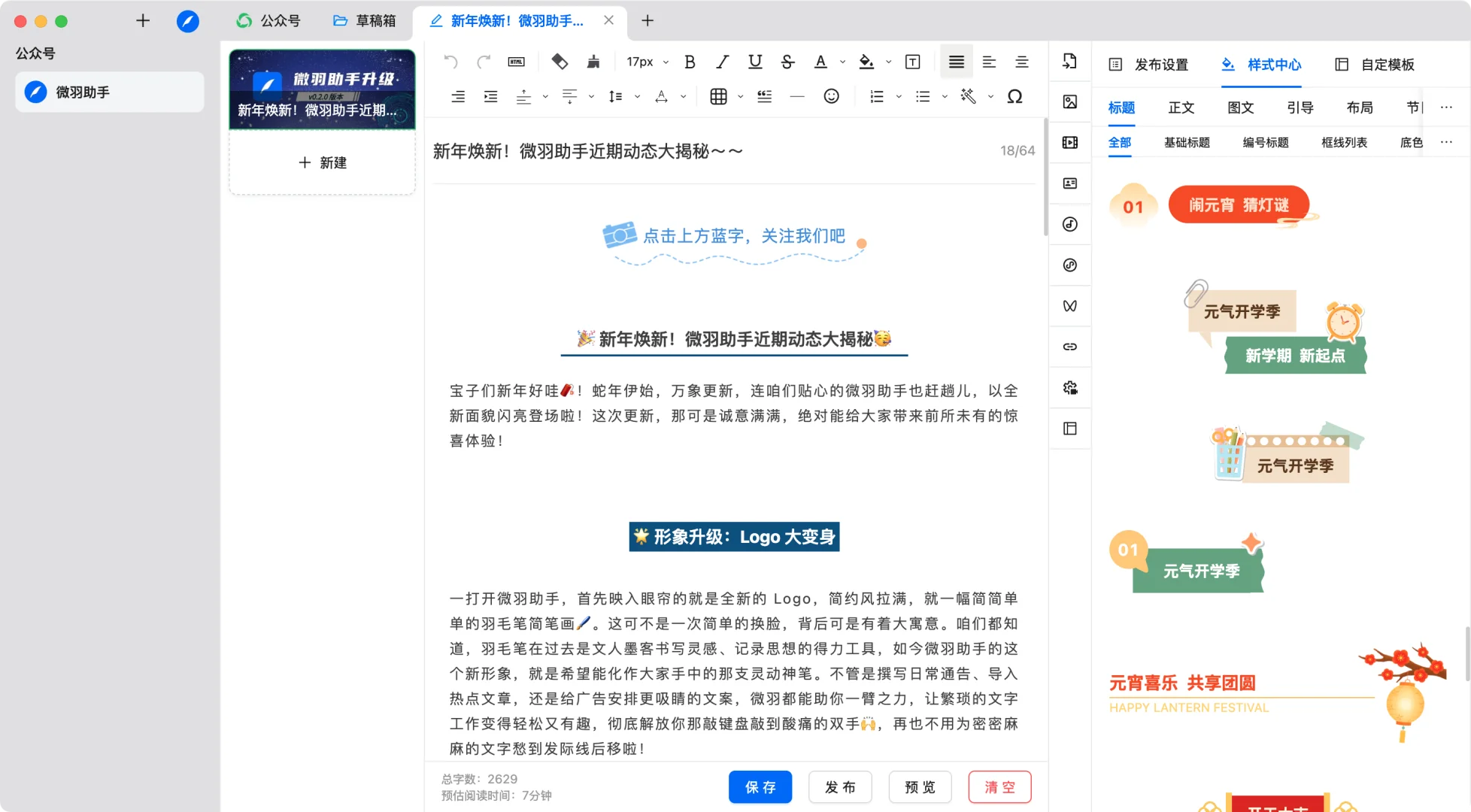Open the line spacing dropdown
The height and width of the screenshot is (812, 1471).
637,96
